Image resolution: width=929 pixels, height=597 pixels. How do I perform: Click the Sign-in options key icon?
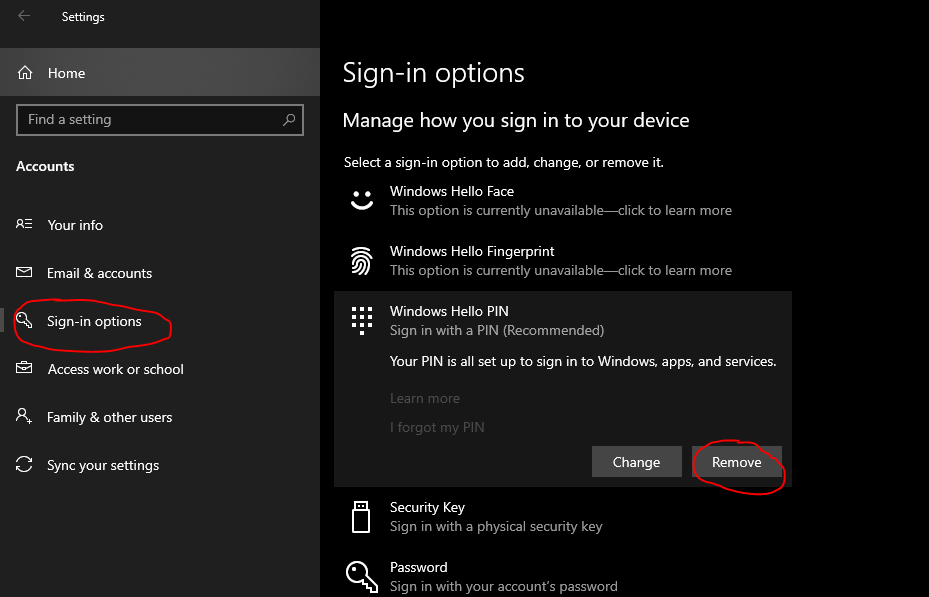point(24,320)
